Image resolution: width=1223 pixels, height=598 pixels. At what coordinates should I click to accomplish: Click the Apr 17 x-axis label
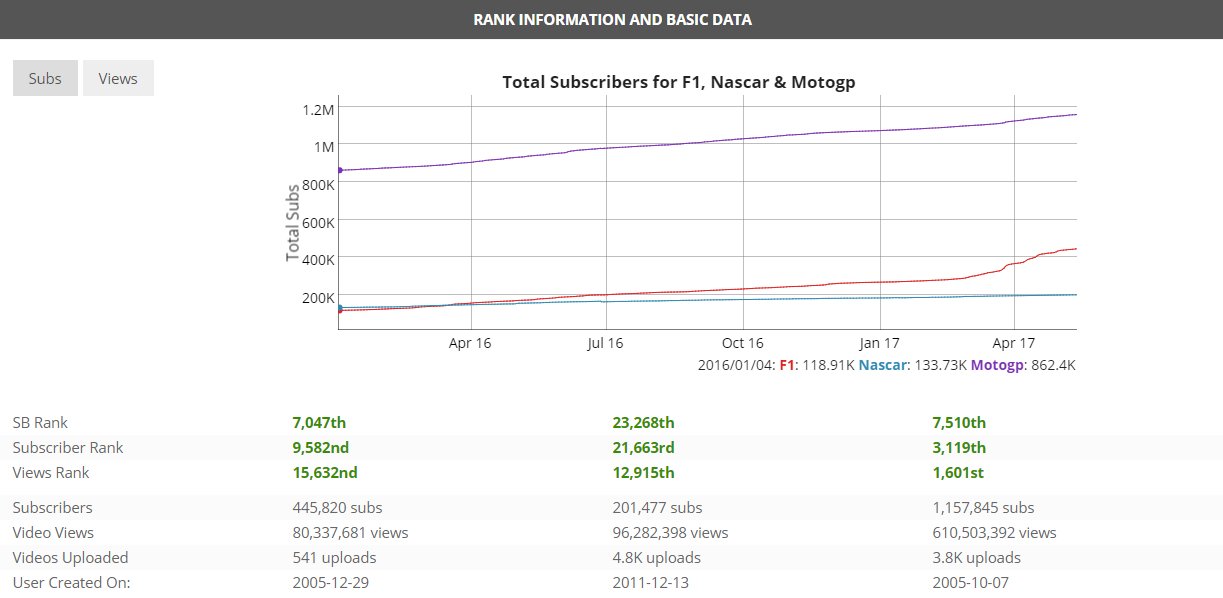[x=1014, y=343]
